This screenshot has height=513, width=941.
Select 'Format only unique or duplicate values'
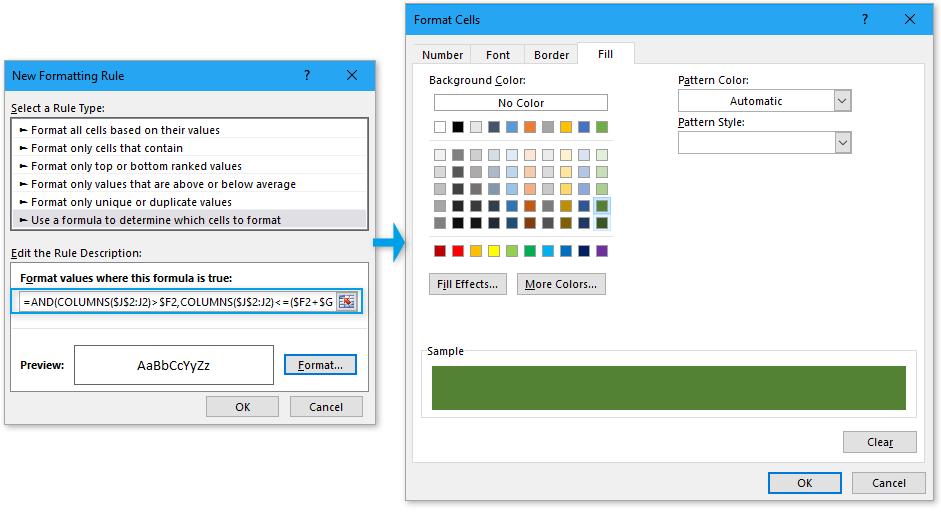coord(190,202)
